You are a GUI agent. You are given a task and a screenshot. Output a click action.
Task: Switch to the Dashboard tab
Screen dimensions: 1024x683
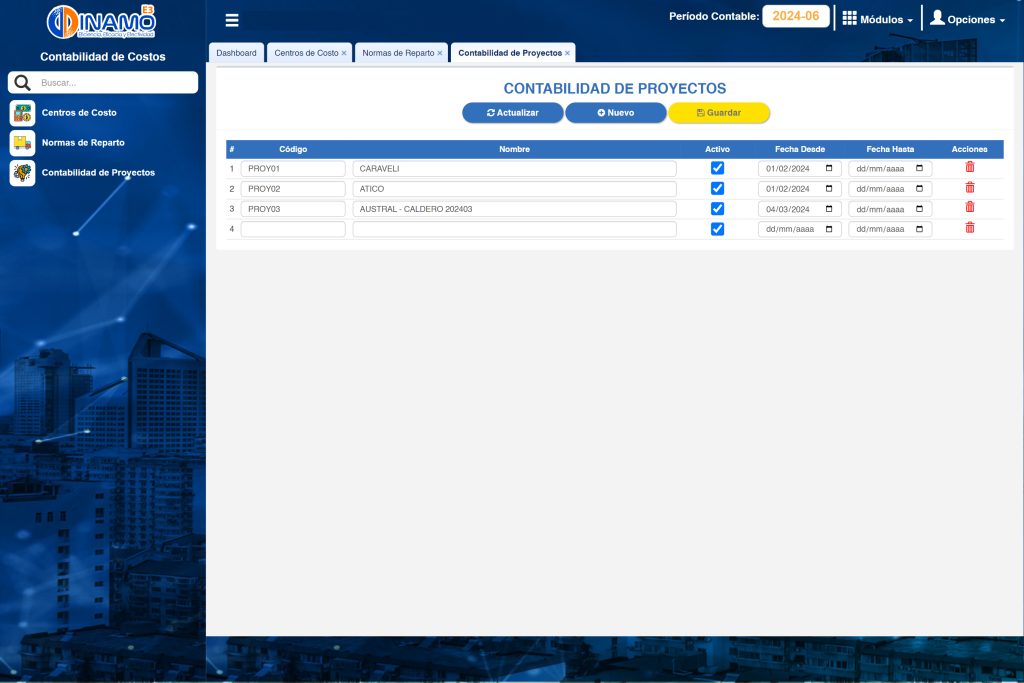[x=236, y=53]
